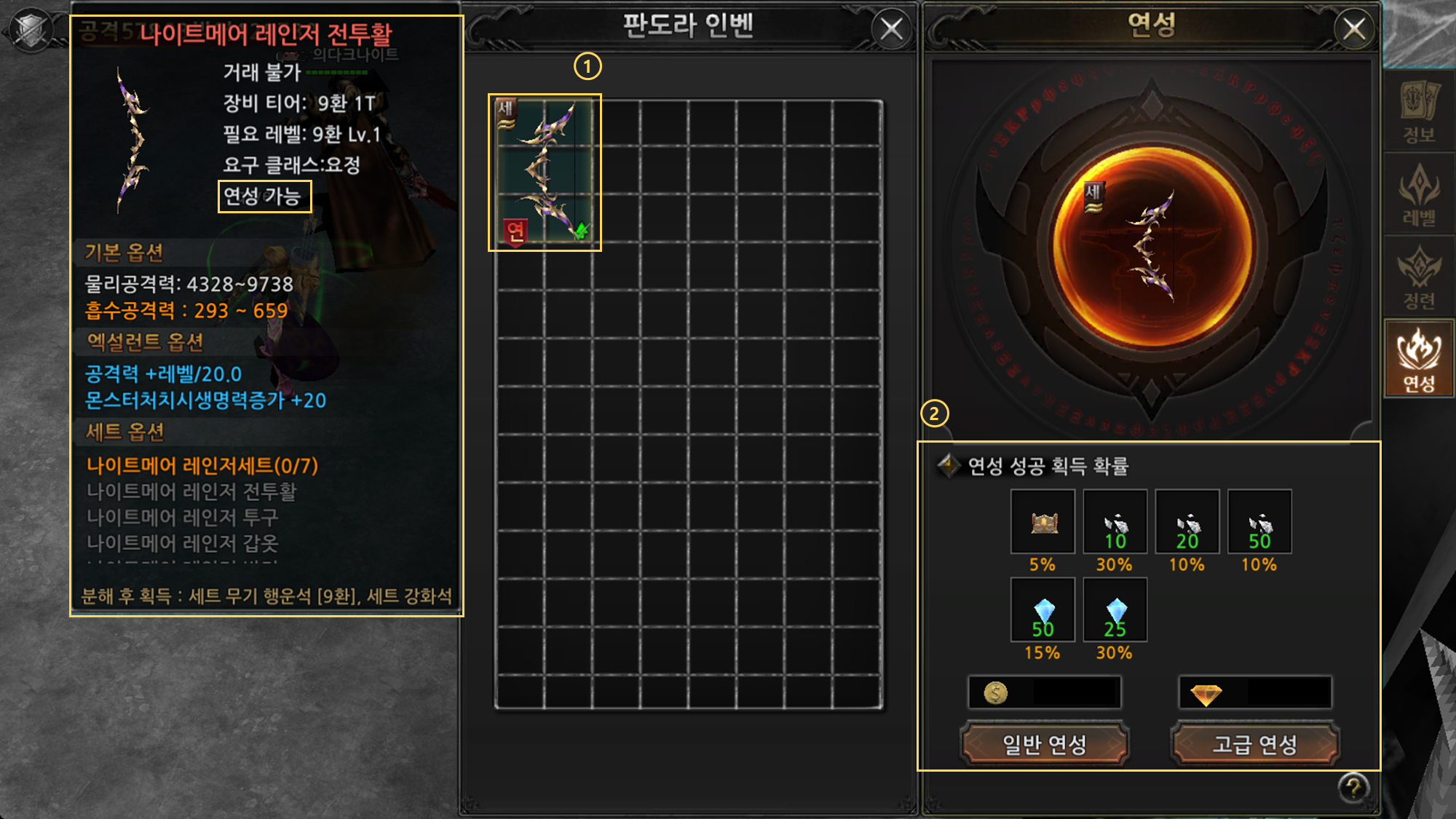Open the question mark help icon
Viewport: 1456px width, 819px height.
pos(1353,788)
